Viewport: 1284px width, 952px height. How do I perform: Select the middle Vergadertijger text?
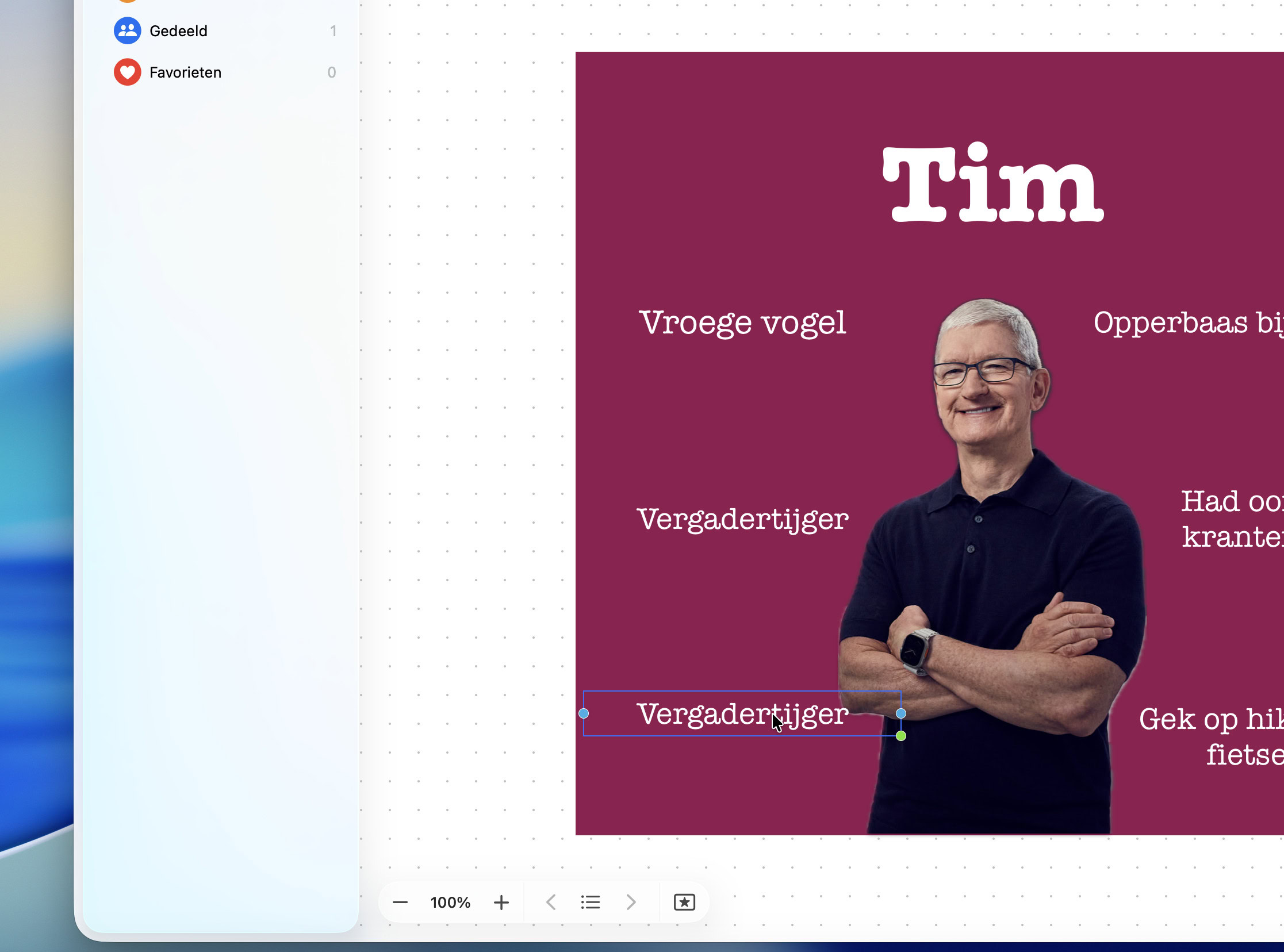742,519
